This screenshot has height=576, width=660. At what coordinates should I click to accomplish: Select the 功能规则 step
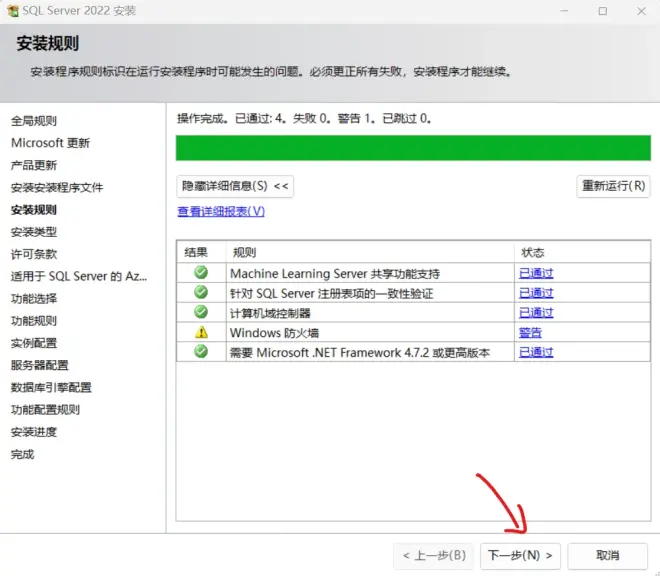pos(34,321)
